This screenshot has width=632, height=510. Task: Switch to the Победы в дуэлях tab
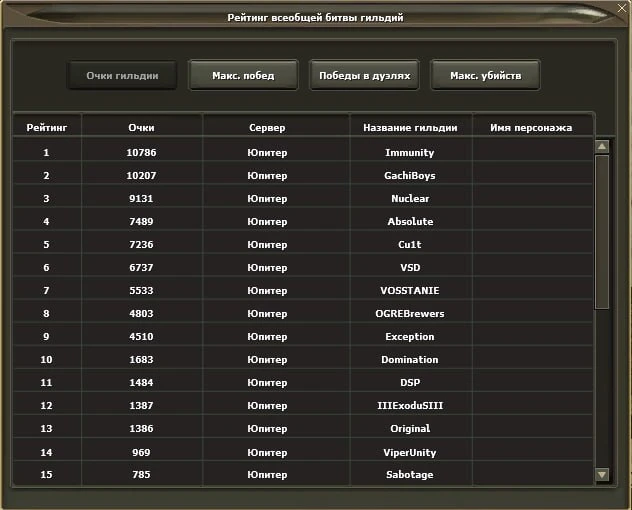coord(364,75)
